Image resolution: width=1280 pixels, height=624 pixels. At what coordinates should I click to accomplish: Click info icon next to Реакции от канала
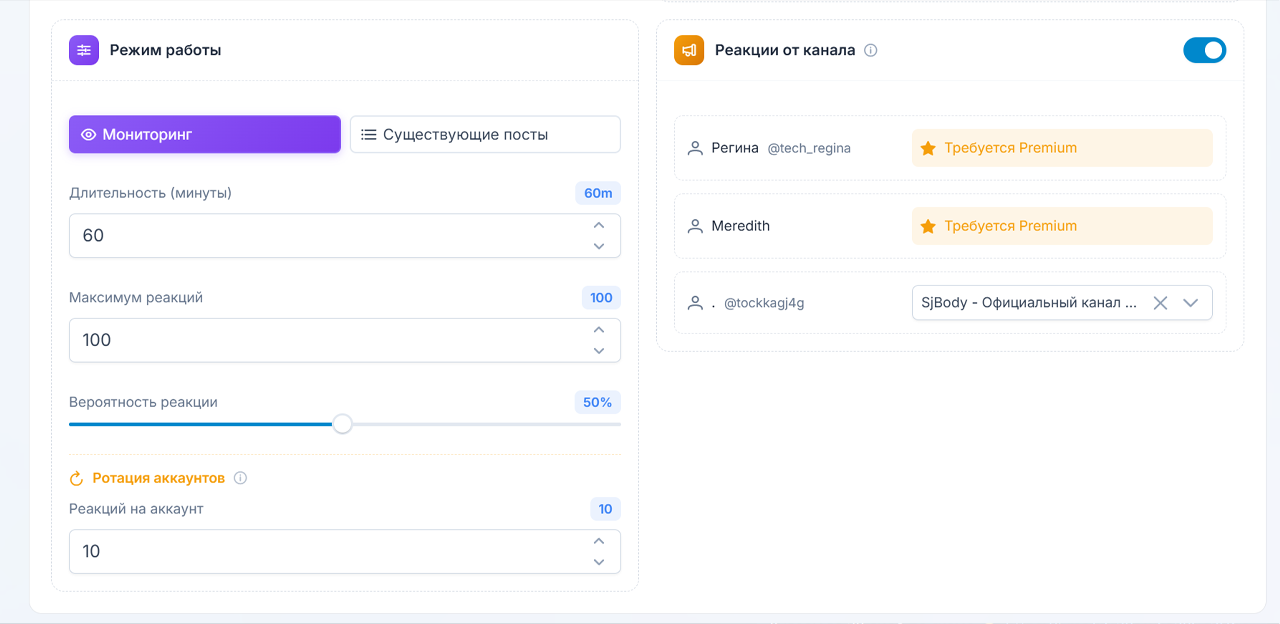pyautogui.click(x=870, y=50)
